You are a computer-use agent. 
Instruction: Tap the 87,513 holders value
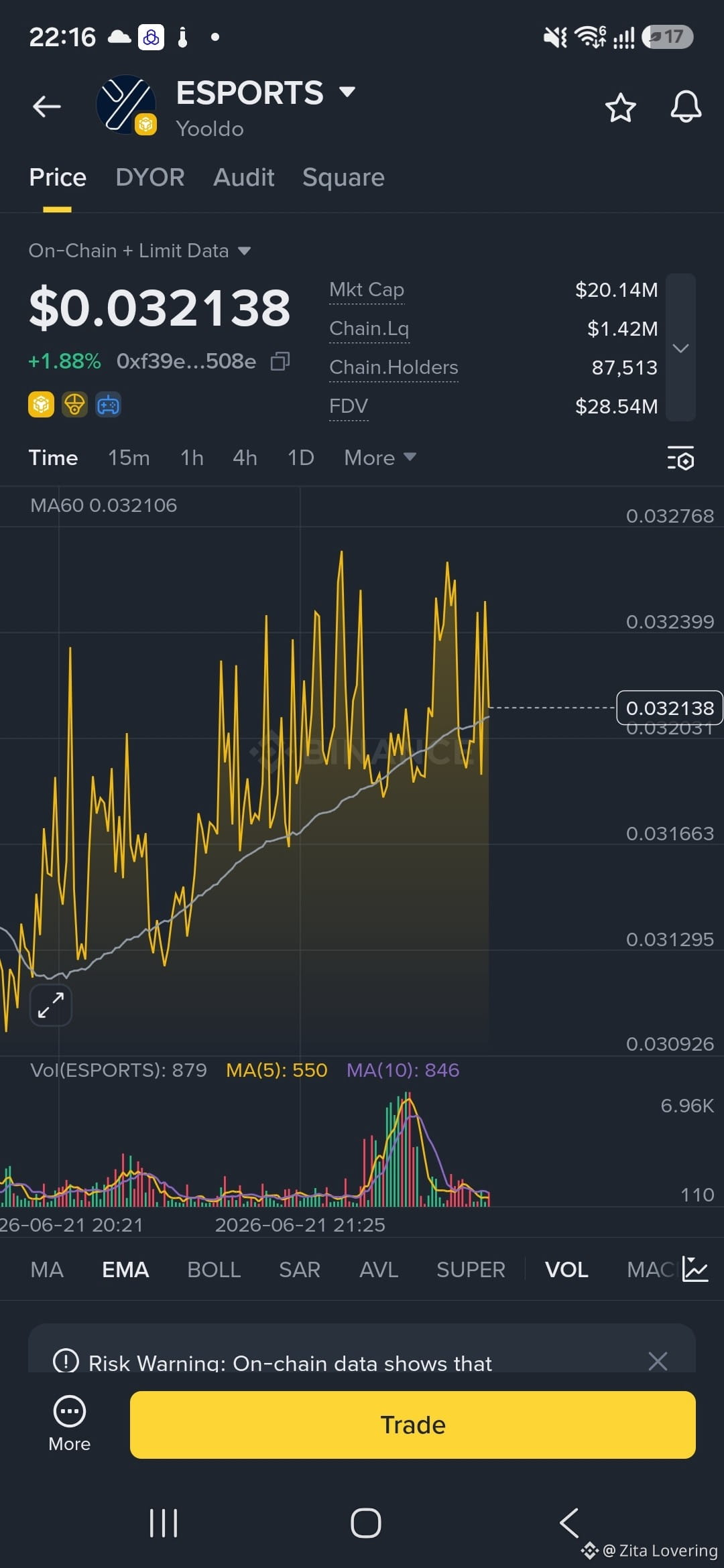[625, 367]
